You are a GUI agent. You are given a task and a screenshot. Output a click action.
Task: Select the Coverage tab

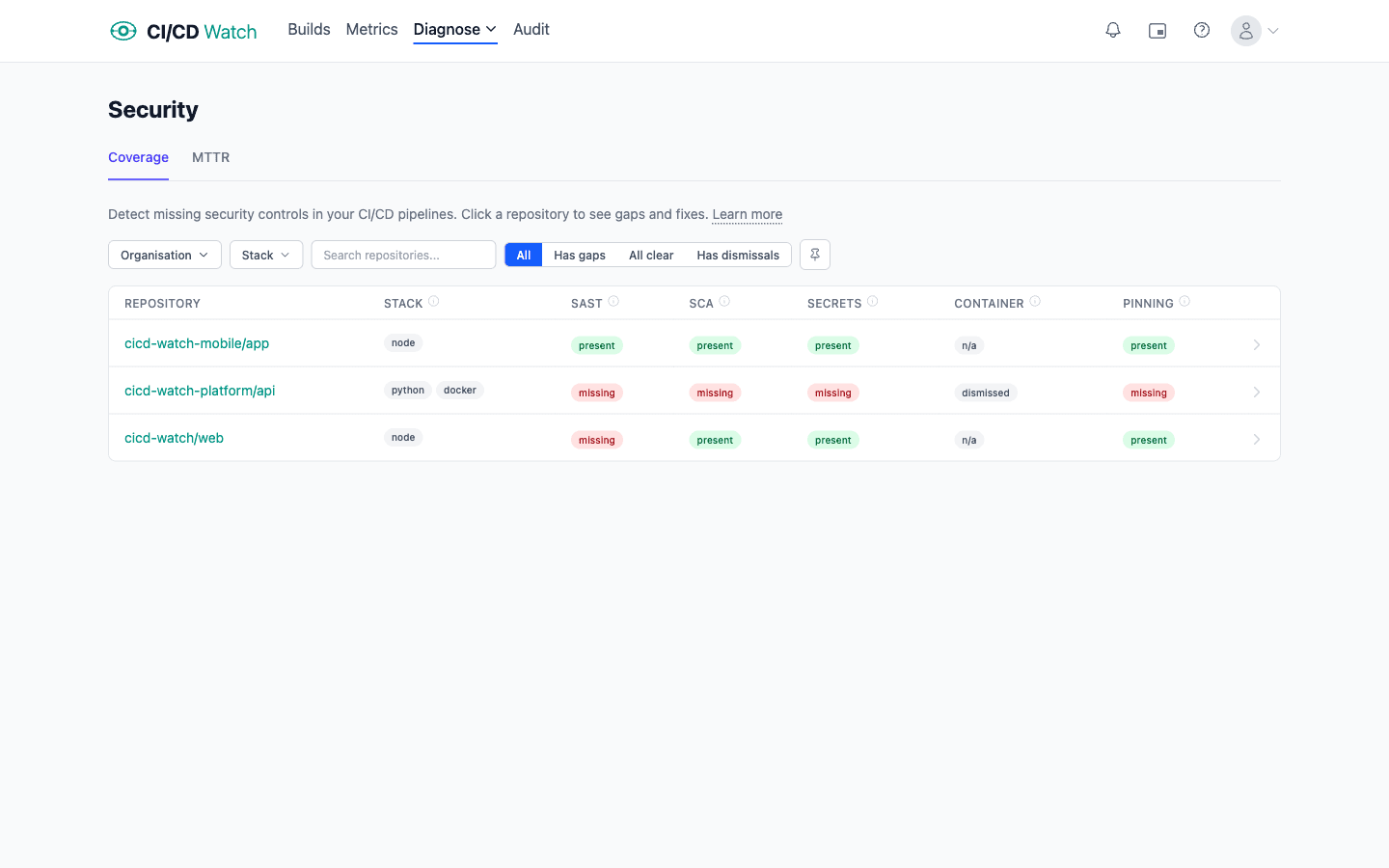point(138,157)
